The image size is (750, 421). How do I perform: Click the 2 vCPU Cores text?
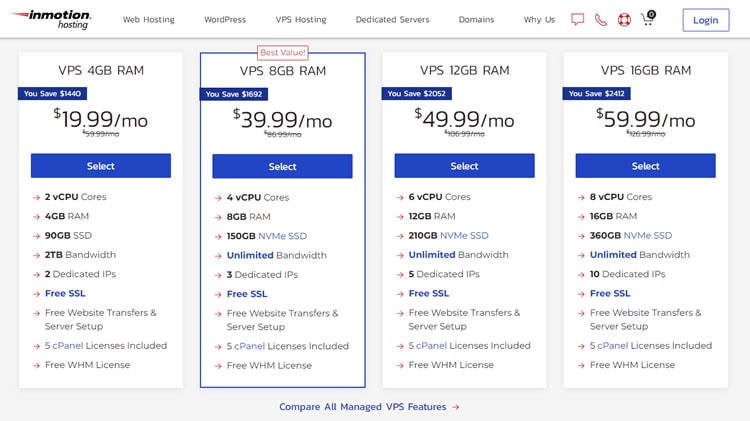(76, 197)
